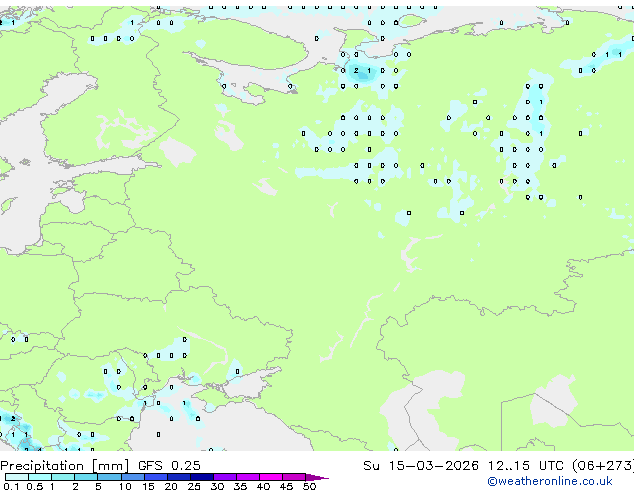634x490 pixels.
Task: Click the blue 10 mm legend swatch
Action: tap(133, 477)
